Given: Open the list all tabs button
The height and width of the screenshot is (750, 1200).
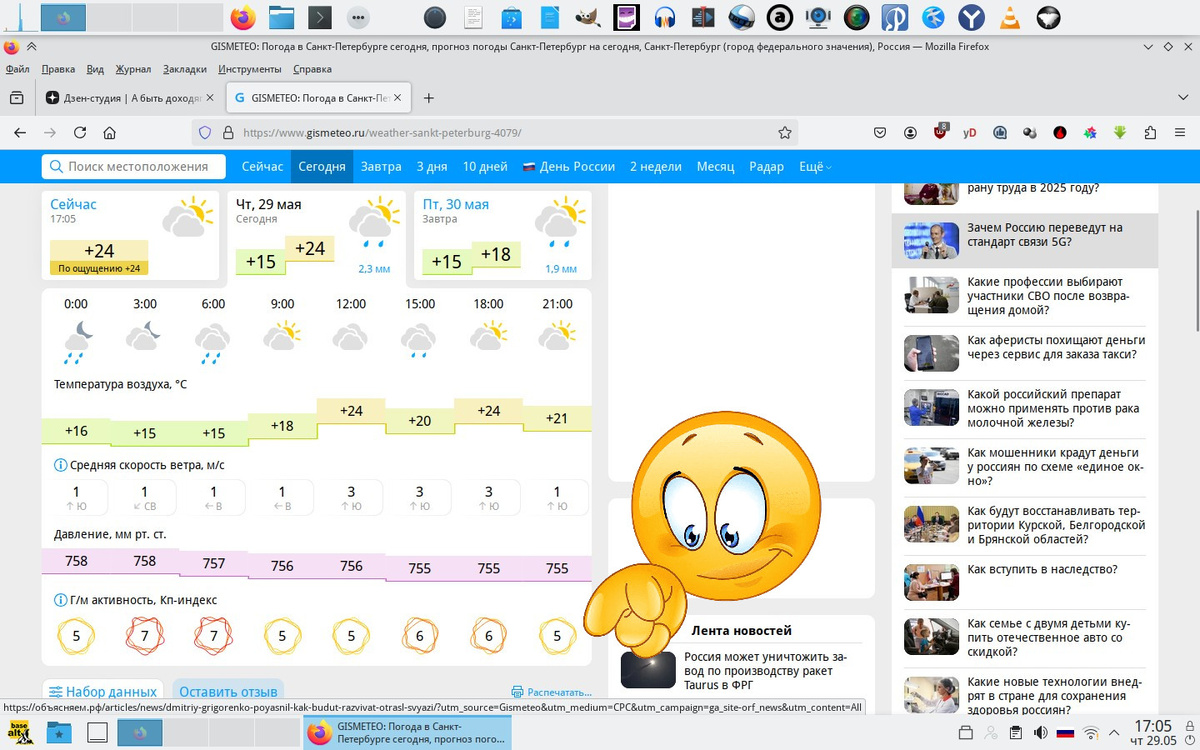Looking at the screenshot, I should coord(1181,98).
